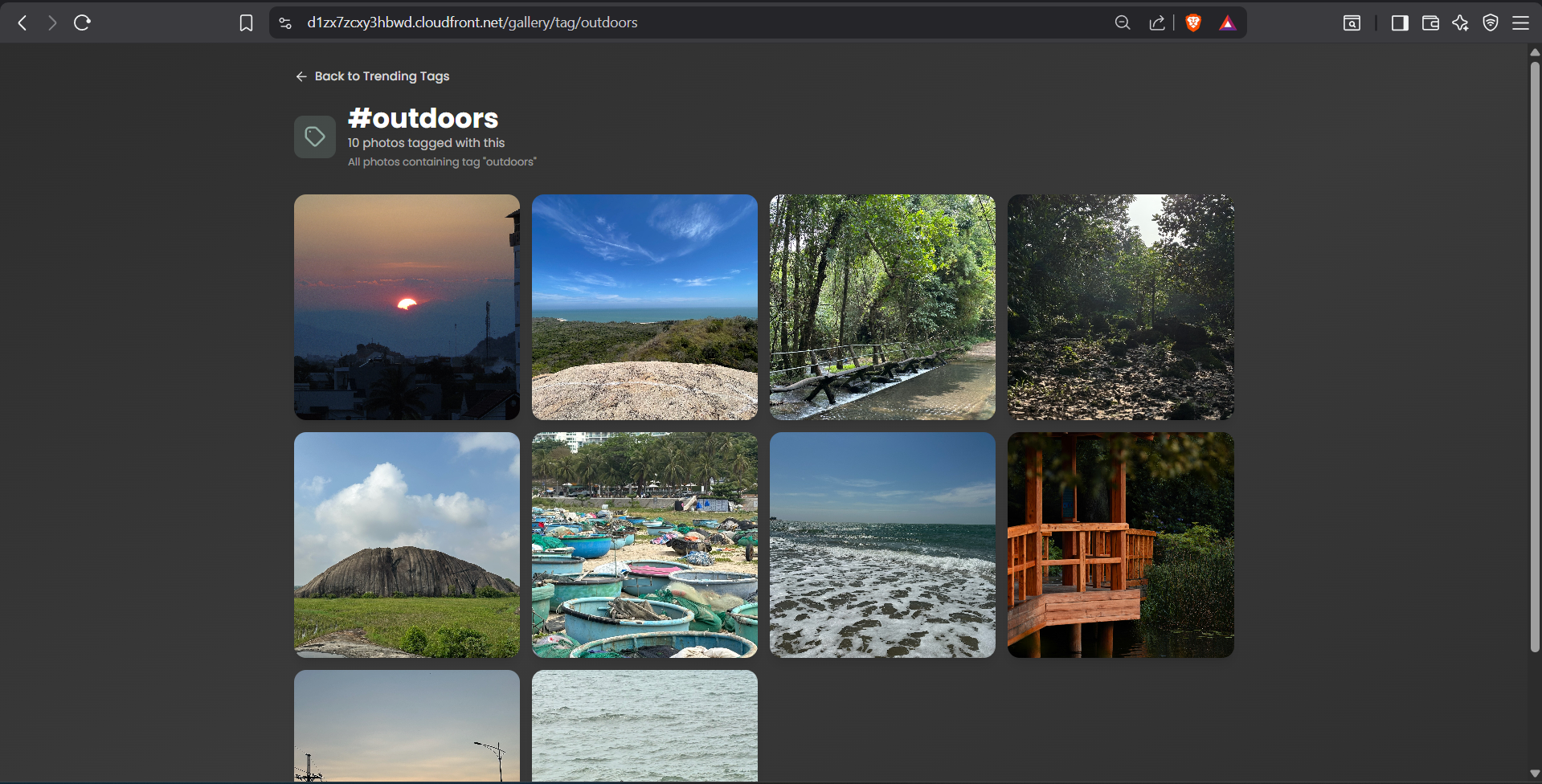Click the share icon in address bar
1542x784 pixels.
pyautogui.click(x=1156, y=22)
